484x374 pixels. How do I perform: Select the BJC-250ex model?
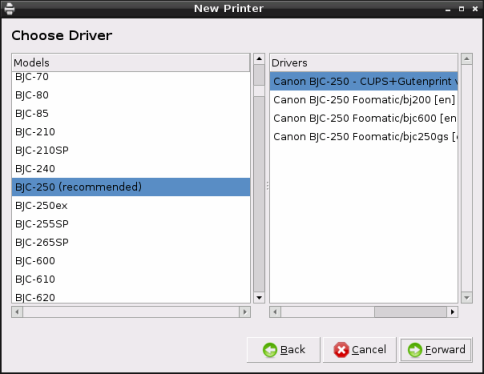tap(131, 206)
